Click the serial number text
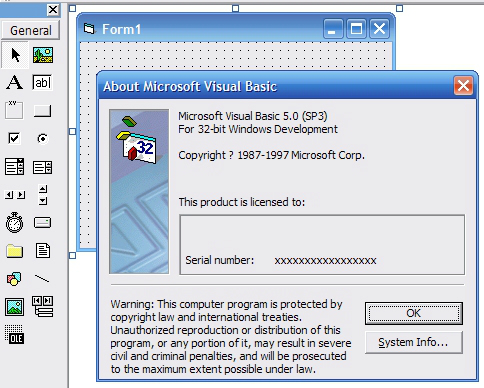The image size is (484, 388). click(325, 260)
